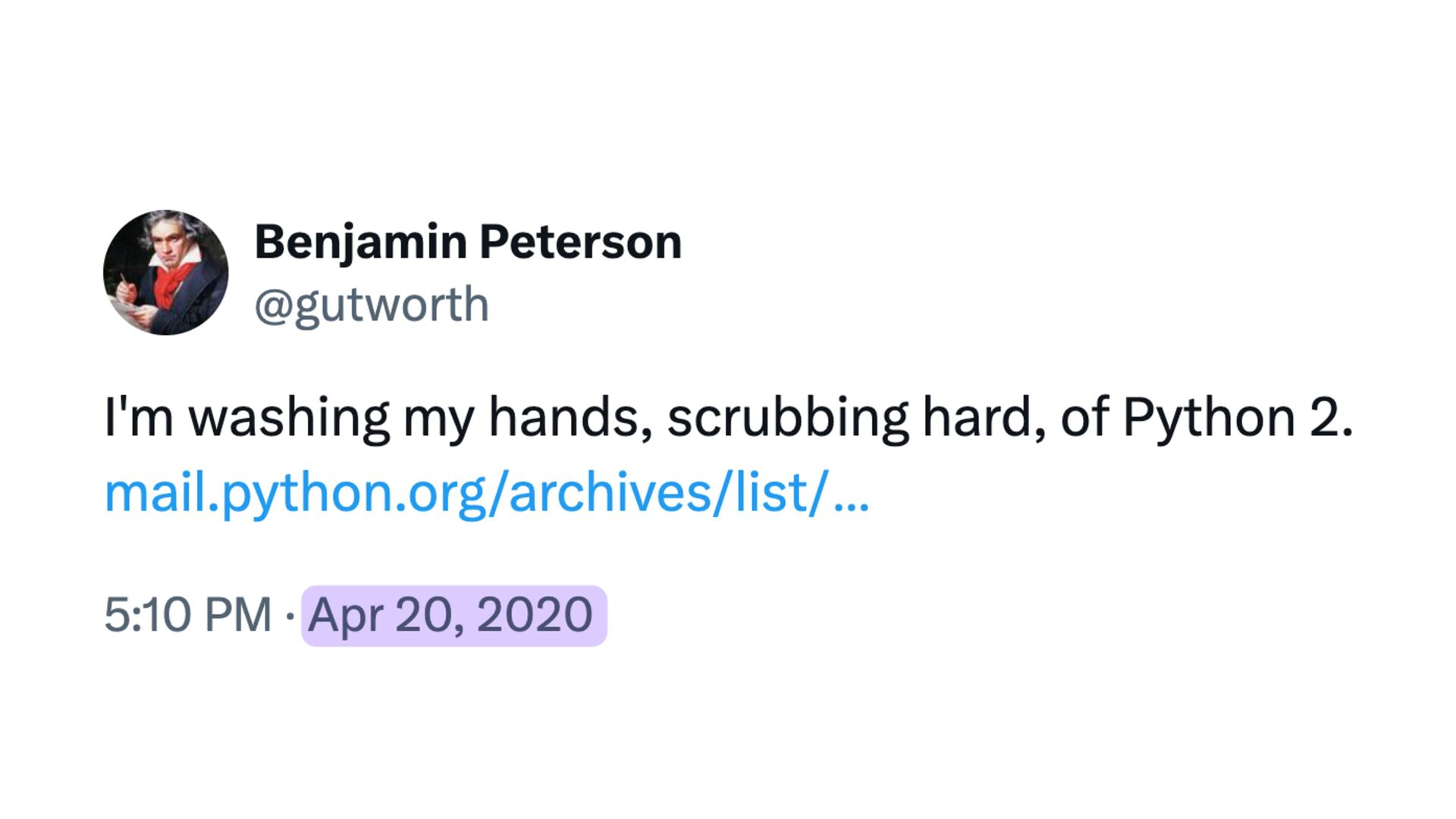Click the Beethoven portrait profile avatar
Viewport: 1456px width, 819px height.
click(x=165, y=272)
